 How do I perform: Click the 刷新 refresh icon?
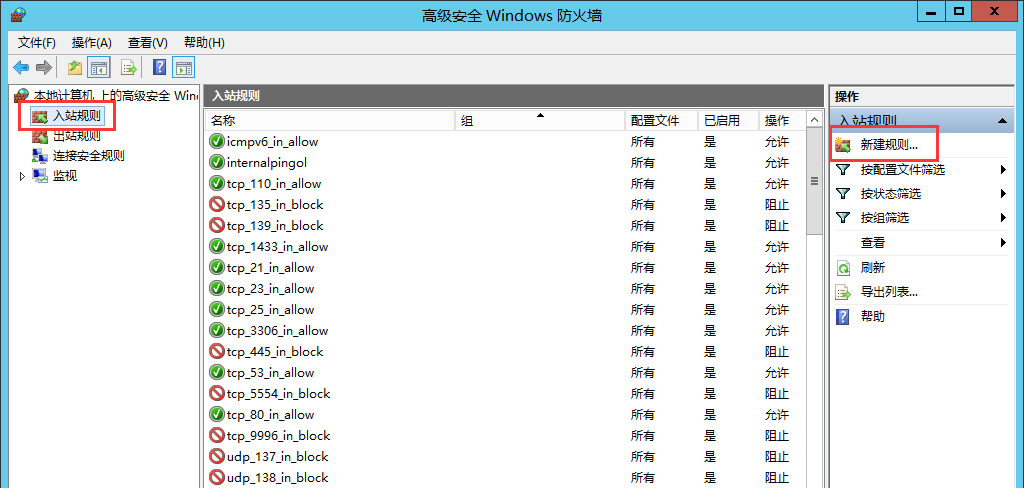click(843, 268)
